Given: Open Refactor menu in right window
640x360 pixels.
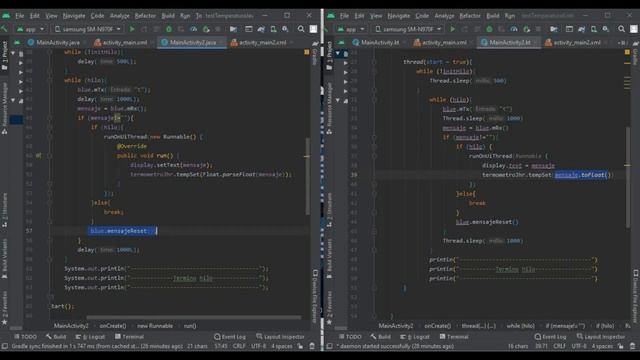Looking at the screenshot, I should pyautogui.click(x=470, y=16).
